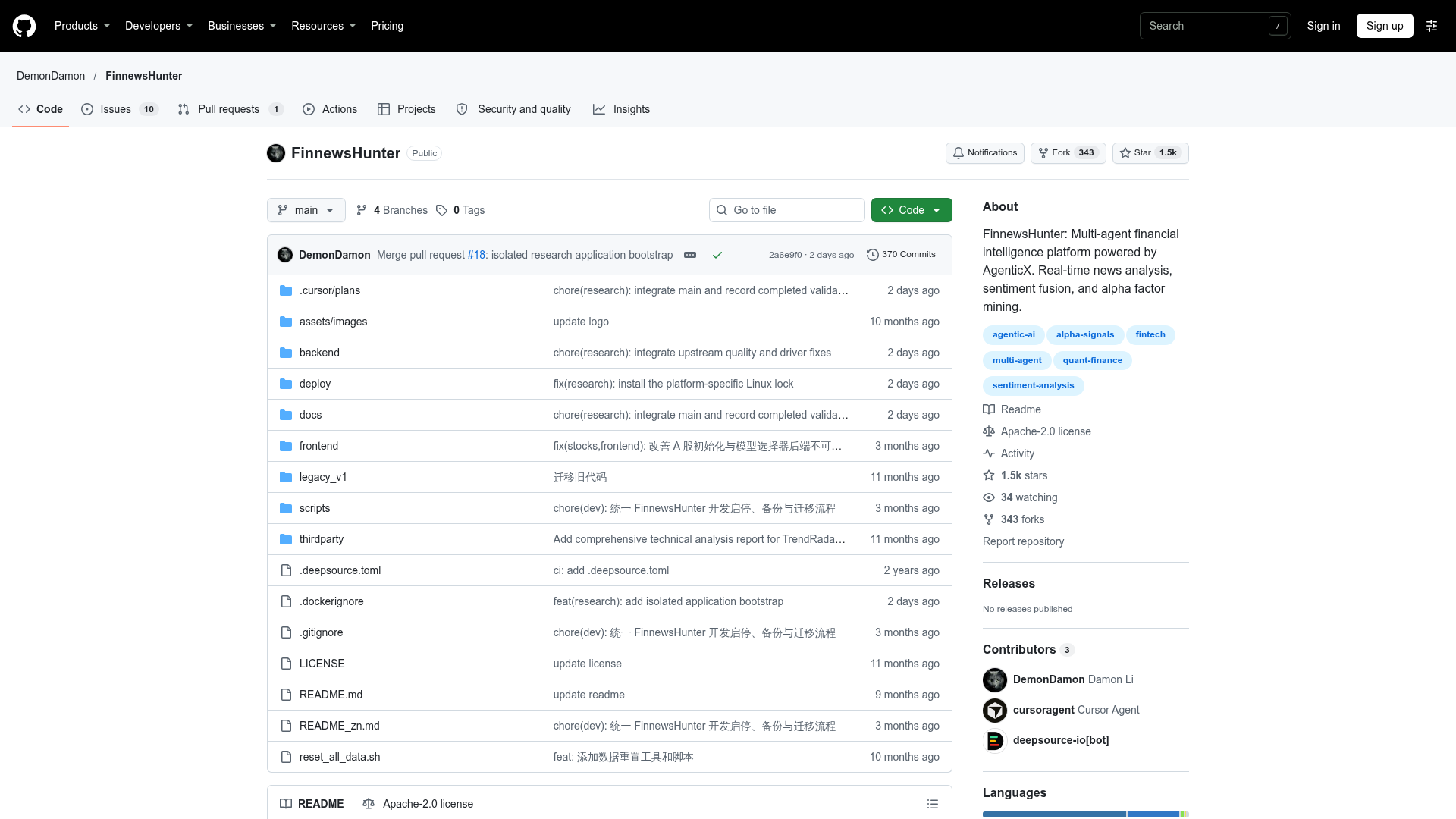The image size is (1456, 819).
Task: Open the Security and quality tab
Action: (x=513, y=109)
